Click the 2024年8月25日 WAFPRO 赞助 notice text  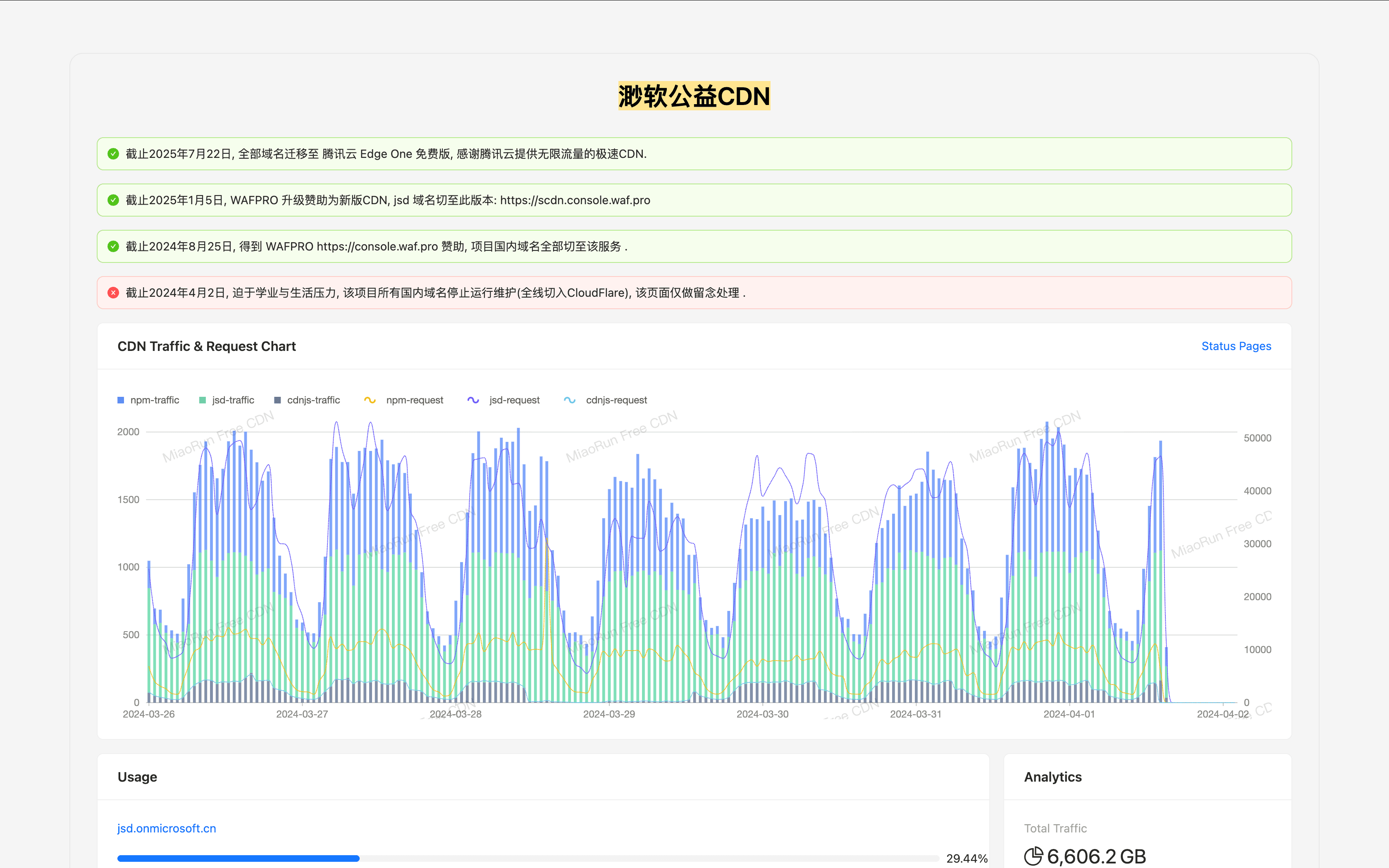point(377,246)
